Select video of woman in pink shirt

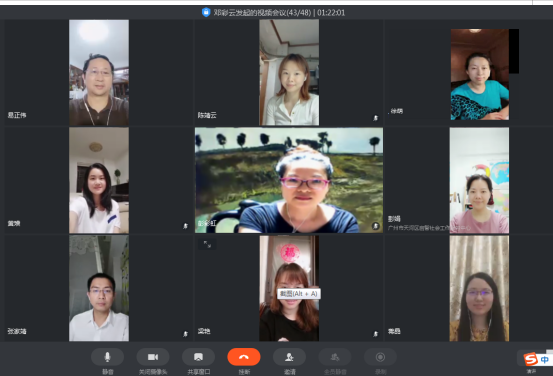click(x=479, y=180)
